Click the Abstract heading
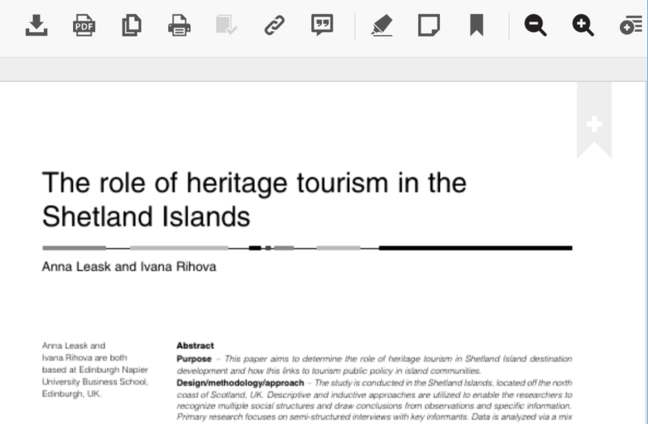 tap(195, 345)
